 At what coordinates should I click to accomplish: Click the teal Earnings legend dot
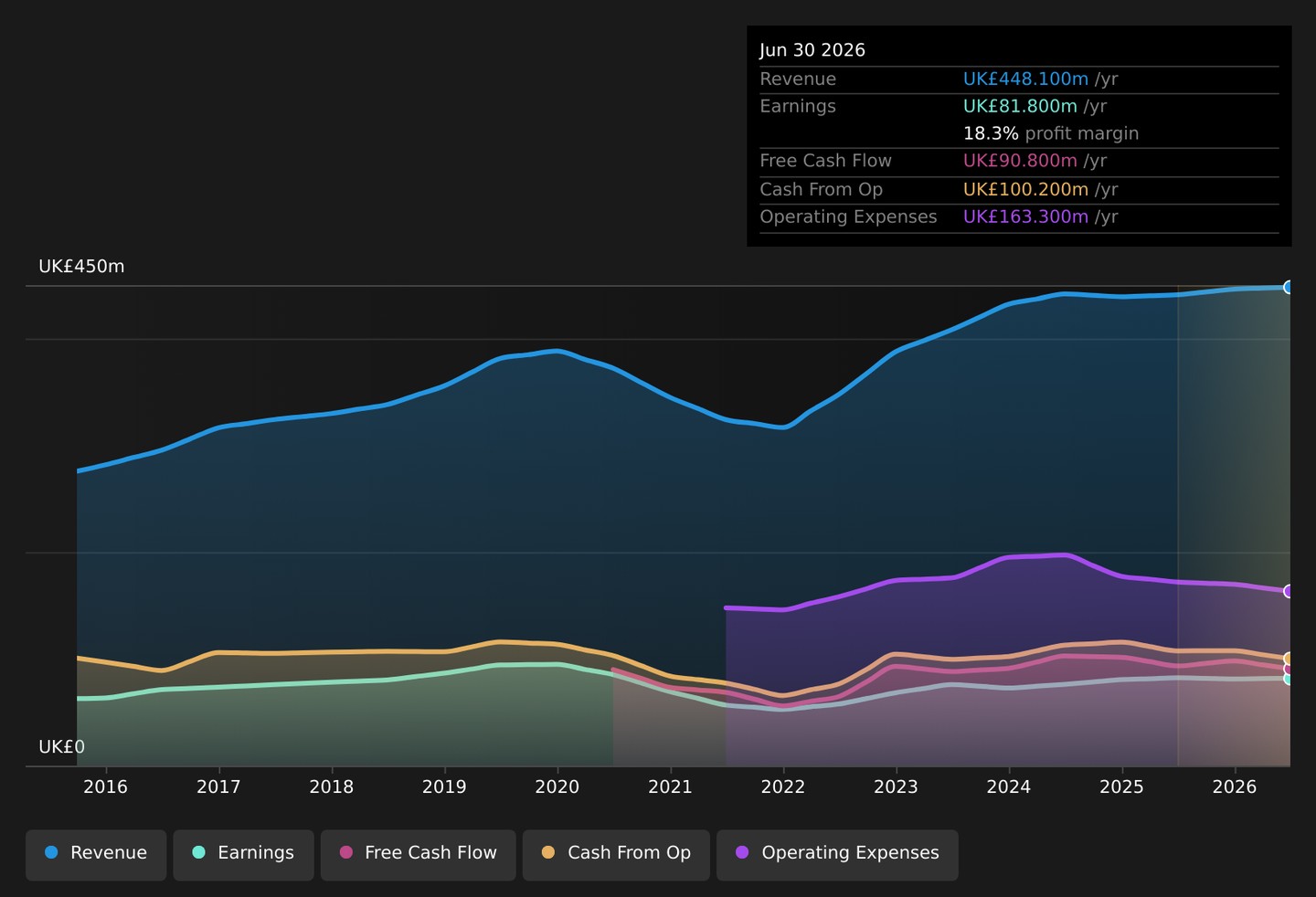[198, 852]
